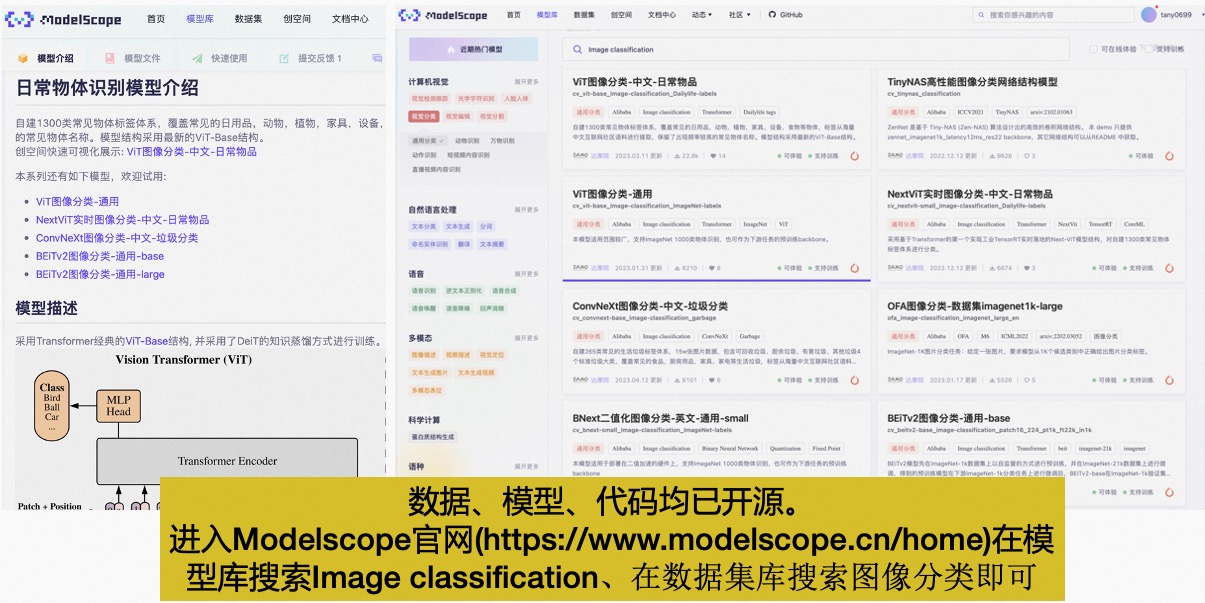Click the purple chat icon after 提交反馈
1205x603 pixels.
tap(377, 58)
